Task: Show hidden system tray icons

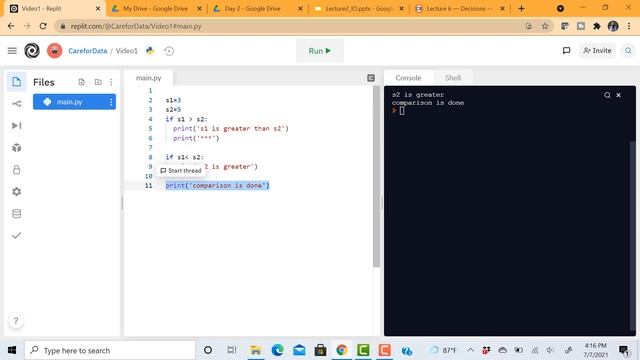Action: [470, 350]
